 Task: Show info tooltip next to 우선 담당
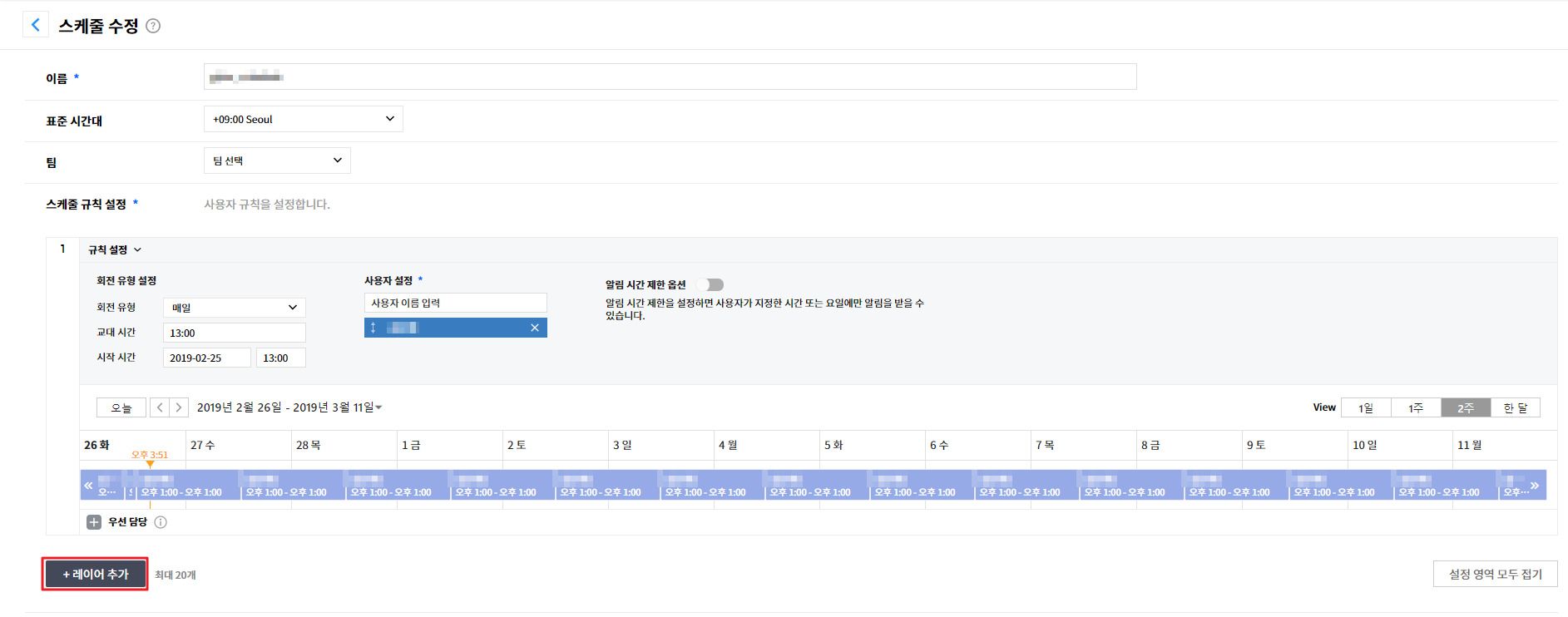click(x=161, y=522)
